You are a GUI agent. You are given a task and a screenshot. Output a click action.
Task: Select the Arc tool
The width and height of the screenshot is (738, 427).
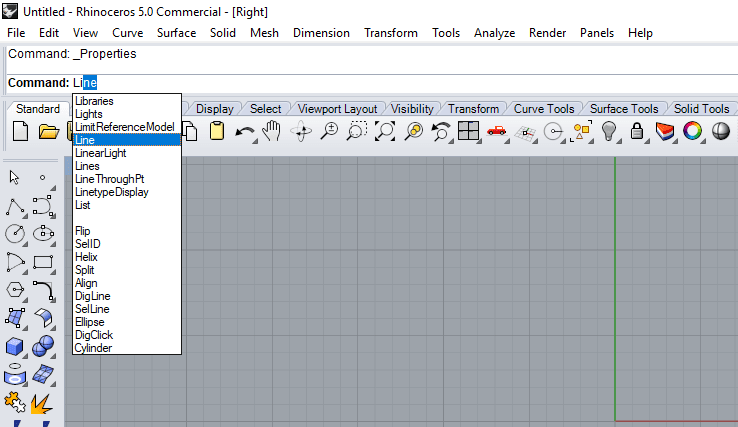tap(15, 262)
